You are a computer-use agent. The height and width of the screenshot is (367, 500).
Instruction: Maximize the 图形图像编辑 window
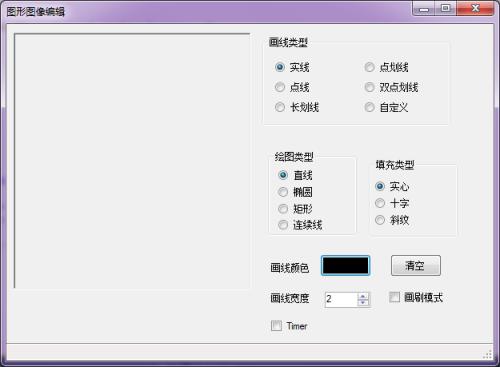click(445, 8)
